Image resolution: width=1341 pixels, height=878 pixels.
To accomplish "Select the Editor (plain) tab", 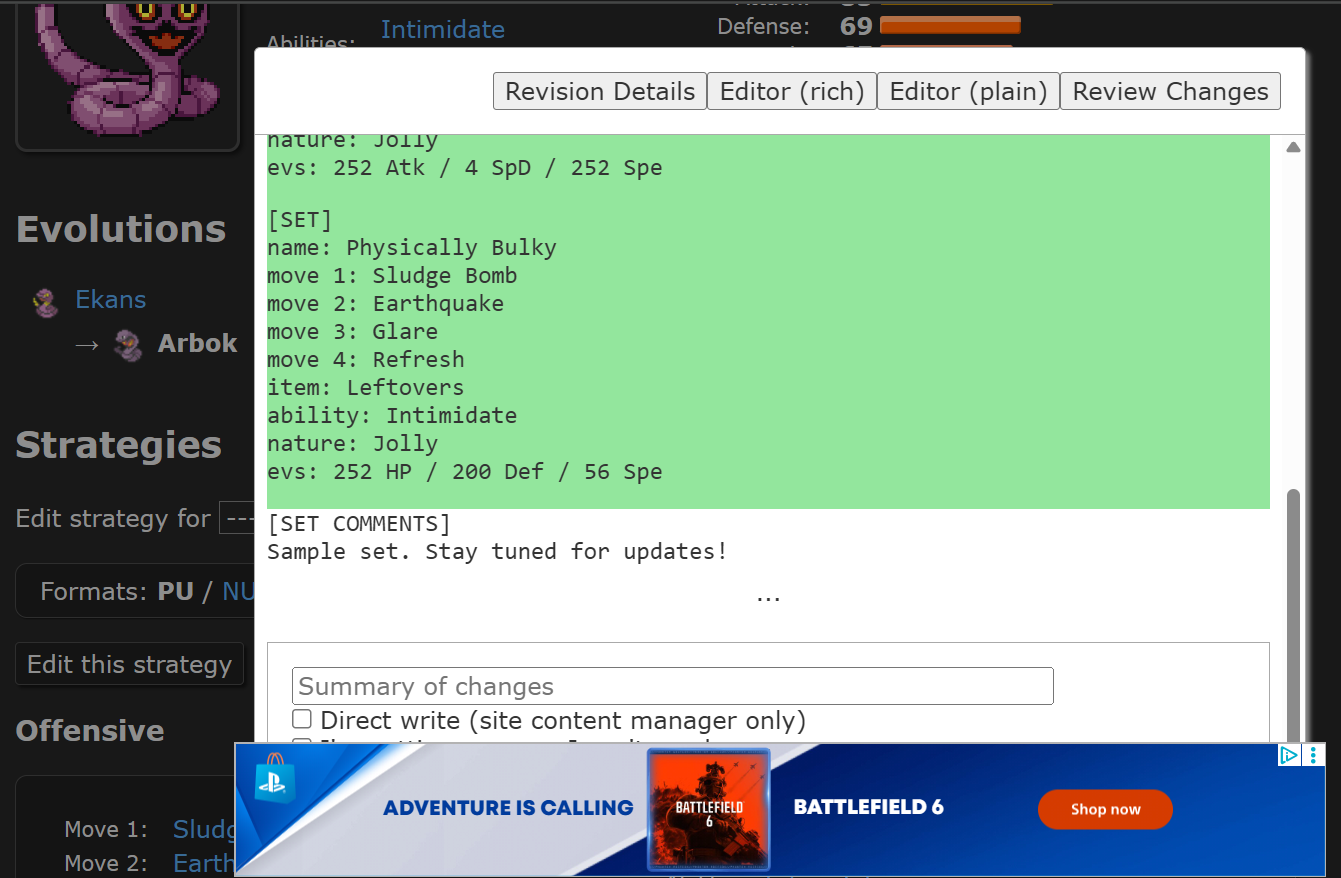I will pos(967,92).
